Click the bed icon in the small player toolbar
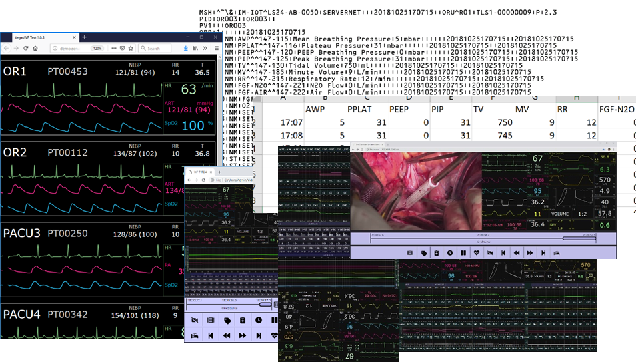This screenshot has height=362, width=636. click(x=195, y=335)
